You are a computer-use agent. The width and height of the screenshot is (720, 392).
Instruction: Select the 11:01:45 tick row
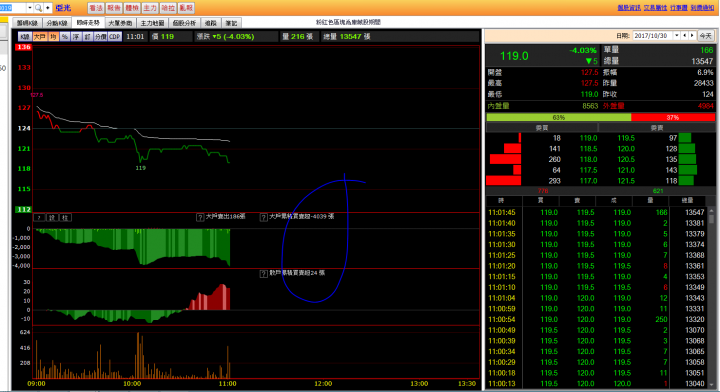click(x=596, y=213)
